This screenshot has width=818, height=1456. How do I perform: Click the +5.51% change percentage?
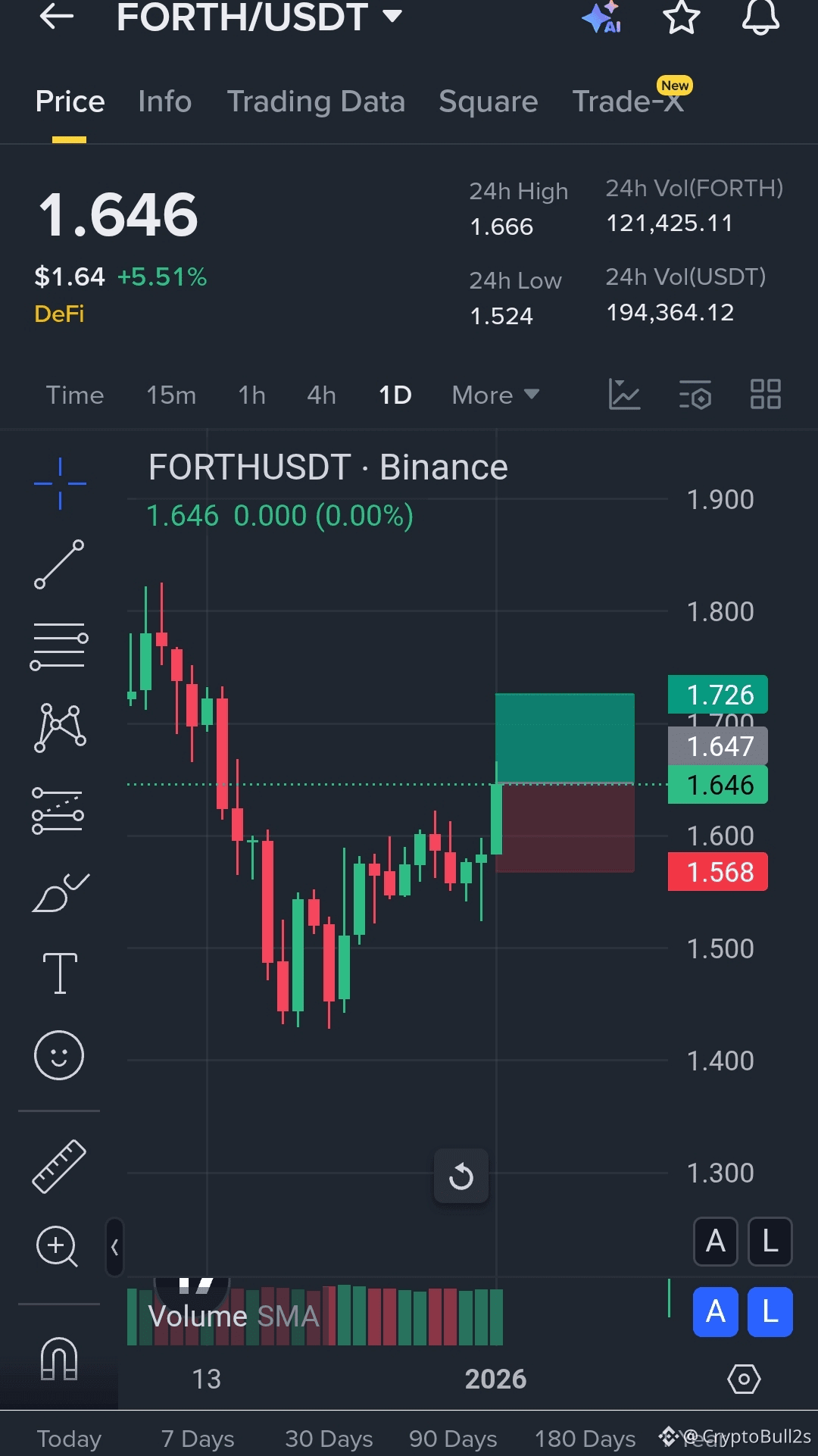point(162,277)
